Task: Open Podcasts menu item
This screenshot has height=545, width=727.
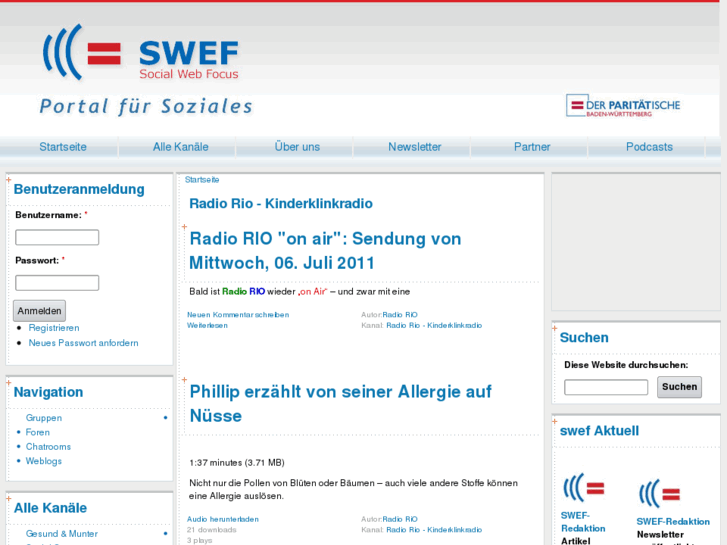Action: 650,147
